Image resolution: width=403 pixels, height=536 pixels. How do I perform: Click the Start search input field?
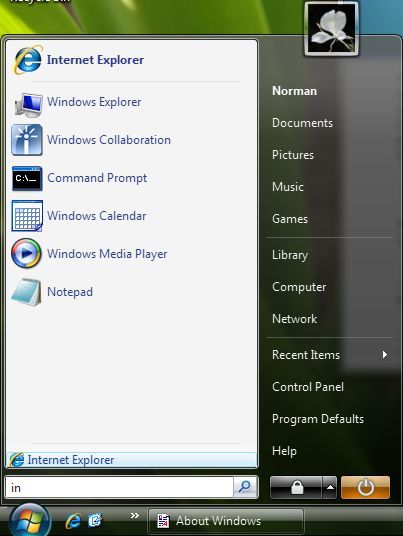(x=120, y=487)
